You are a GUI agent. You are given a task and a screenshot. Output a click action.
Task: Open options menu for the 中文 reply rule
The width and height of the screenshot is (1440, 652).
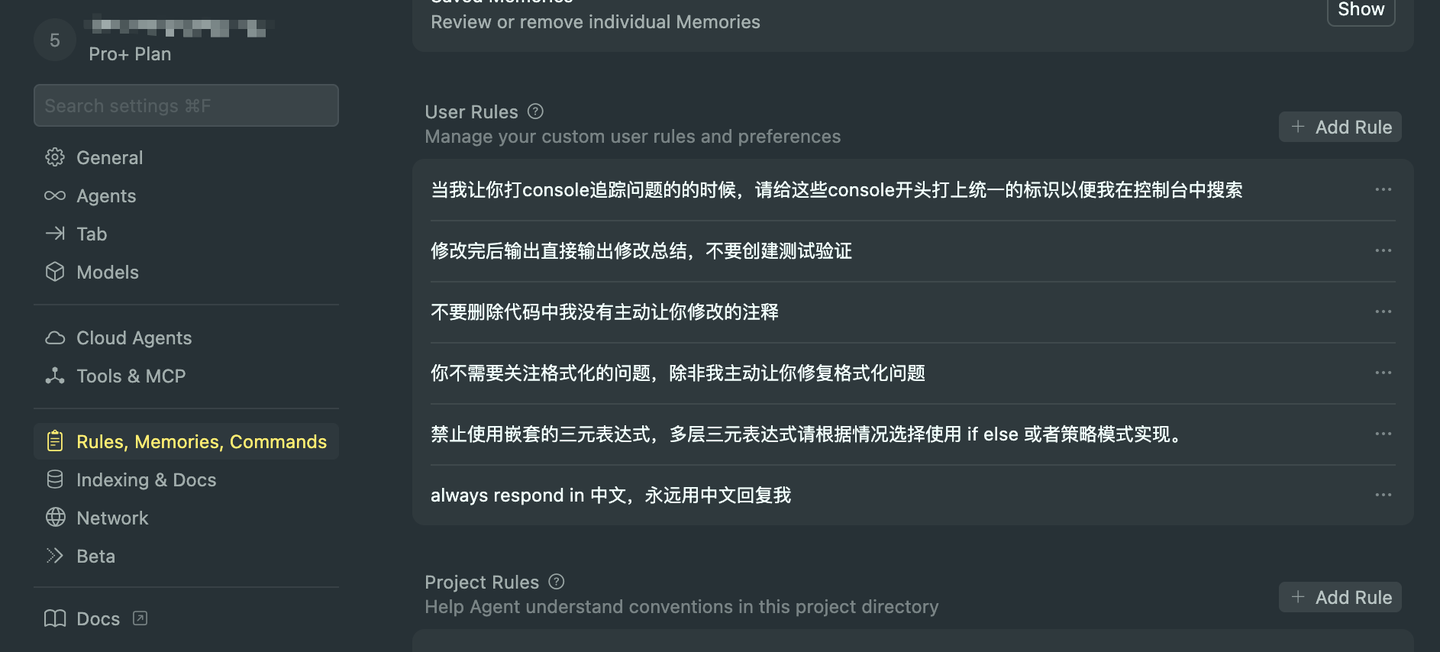(1383, 494)
